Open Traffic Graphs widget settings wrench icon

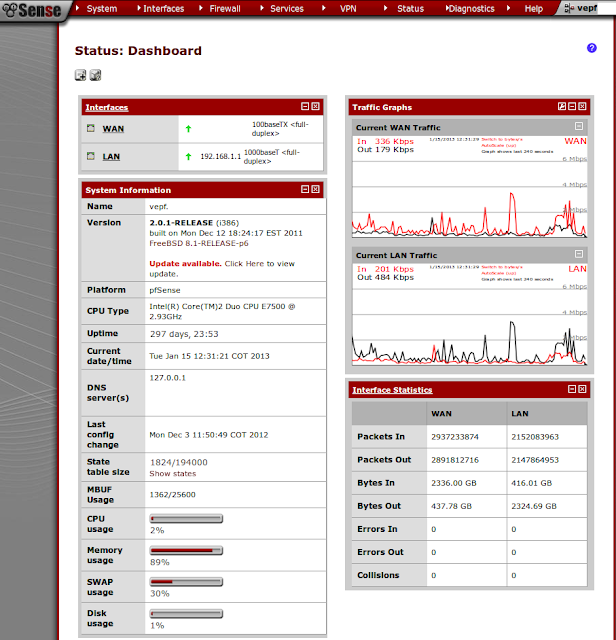click(562, 107)
